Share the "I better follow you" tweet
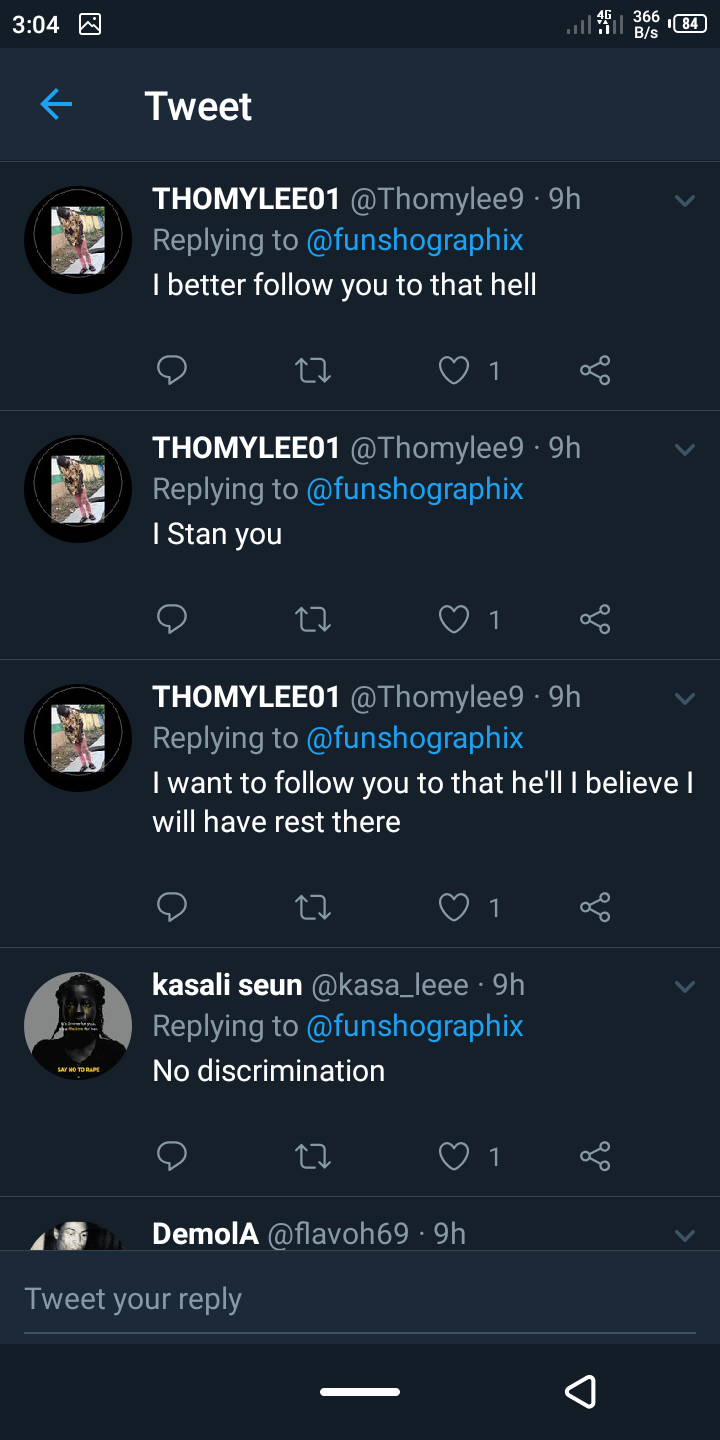 (595, 371)
